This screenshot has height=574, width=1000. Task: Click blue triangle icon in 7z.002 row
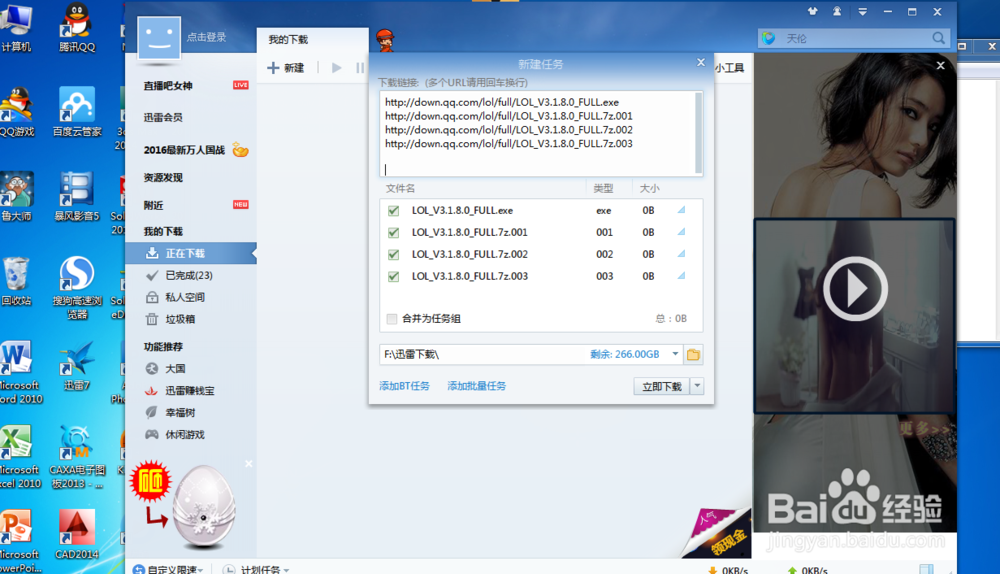point(681,253)
